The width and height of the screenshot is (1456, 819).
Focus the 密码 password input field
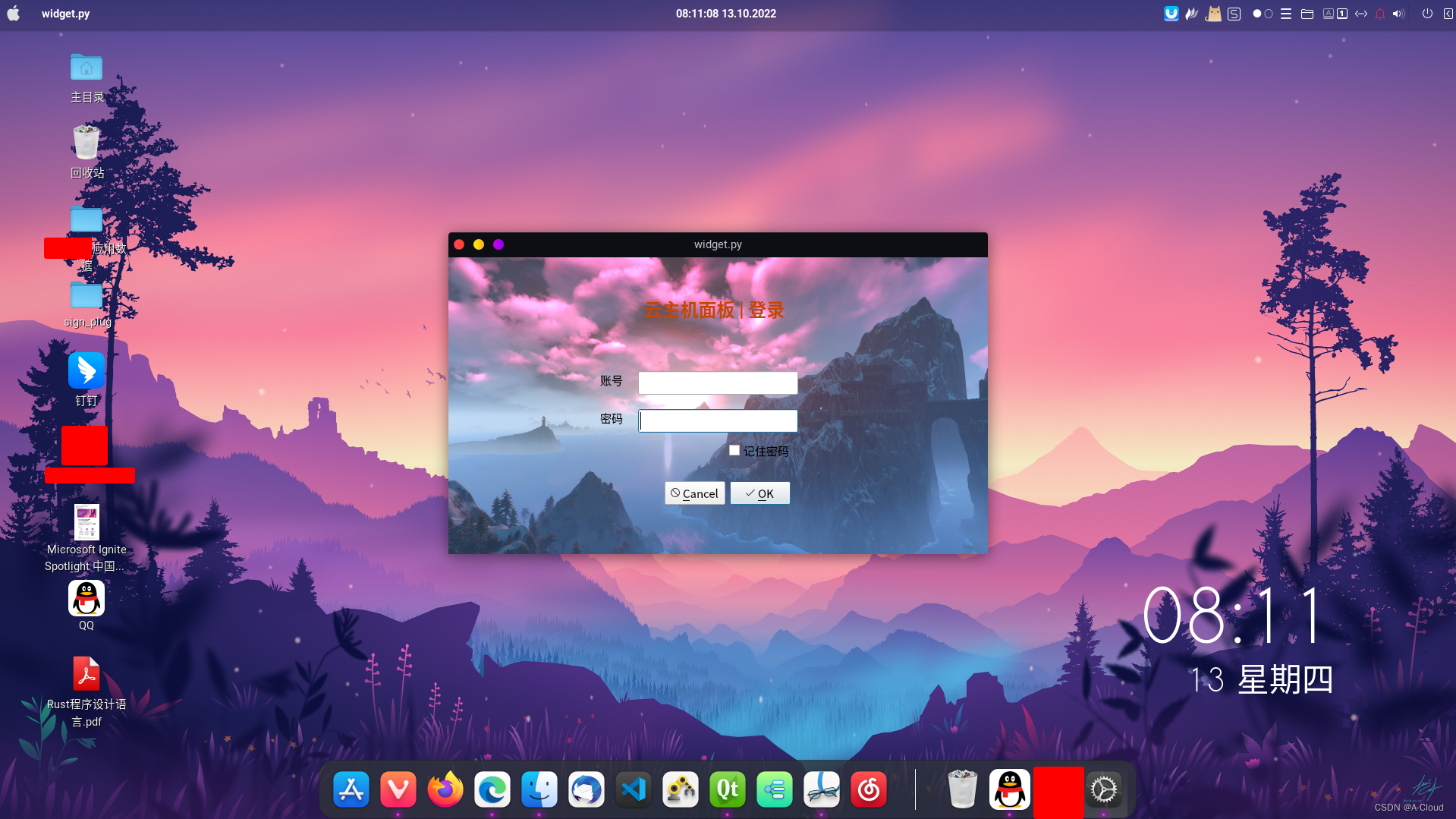coord(718,421)
